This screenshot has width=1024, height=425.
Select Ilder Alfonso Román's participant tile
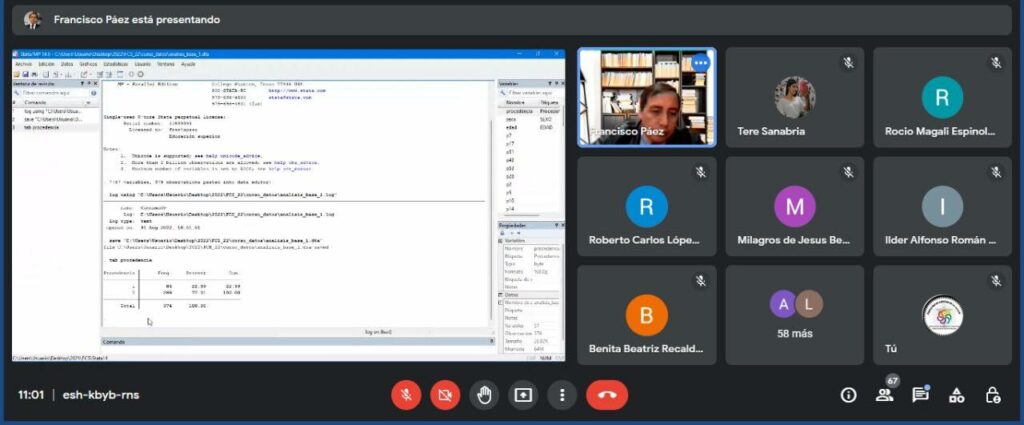point(942,206)
